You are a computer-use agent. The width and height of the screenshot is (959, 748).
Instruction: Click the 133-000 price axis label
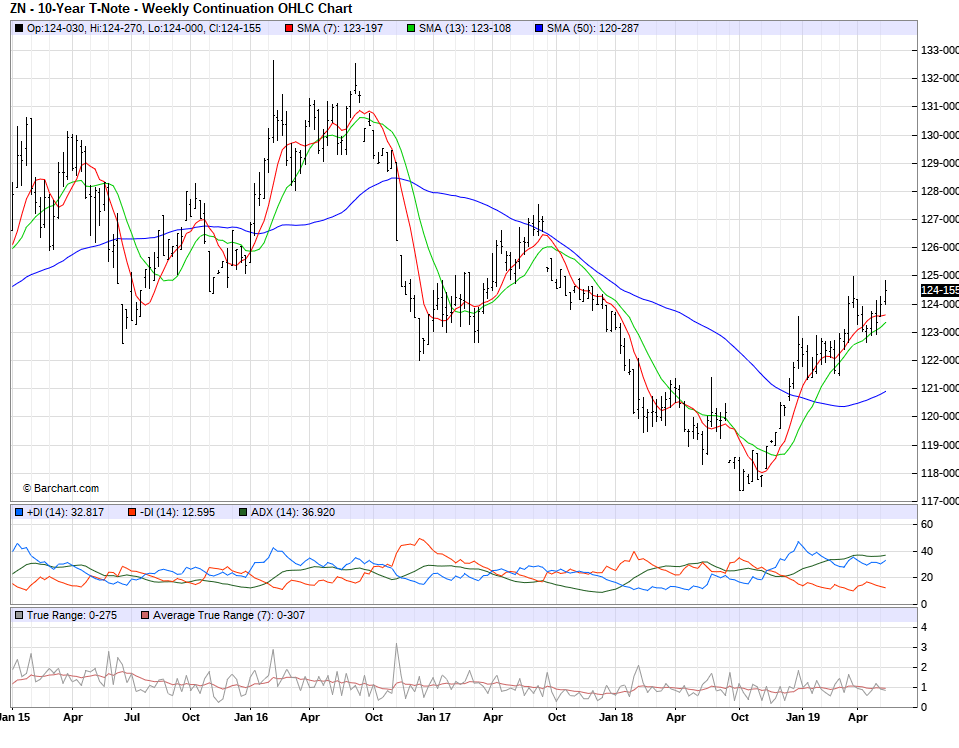tap(939, 50)
